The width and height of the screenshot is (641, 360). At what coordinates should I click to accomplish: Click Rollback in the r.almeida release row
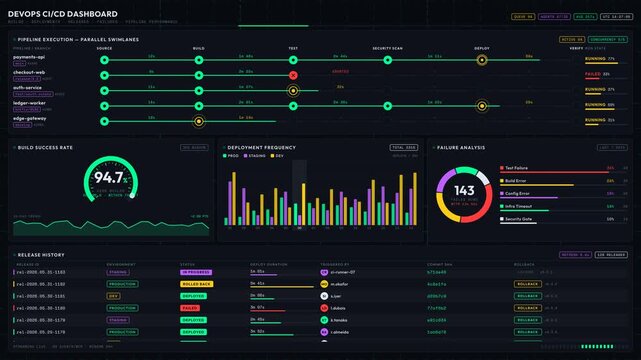click(x=528, y=332)
